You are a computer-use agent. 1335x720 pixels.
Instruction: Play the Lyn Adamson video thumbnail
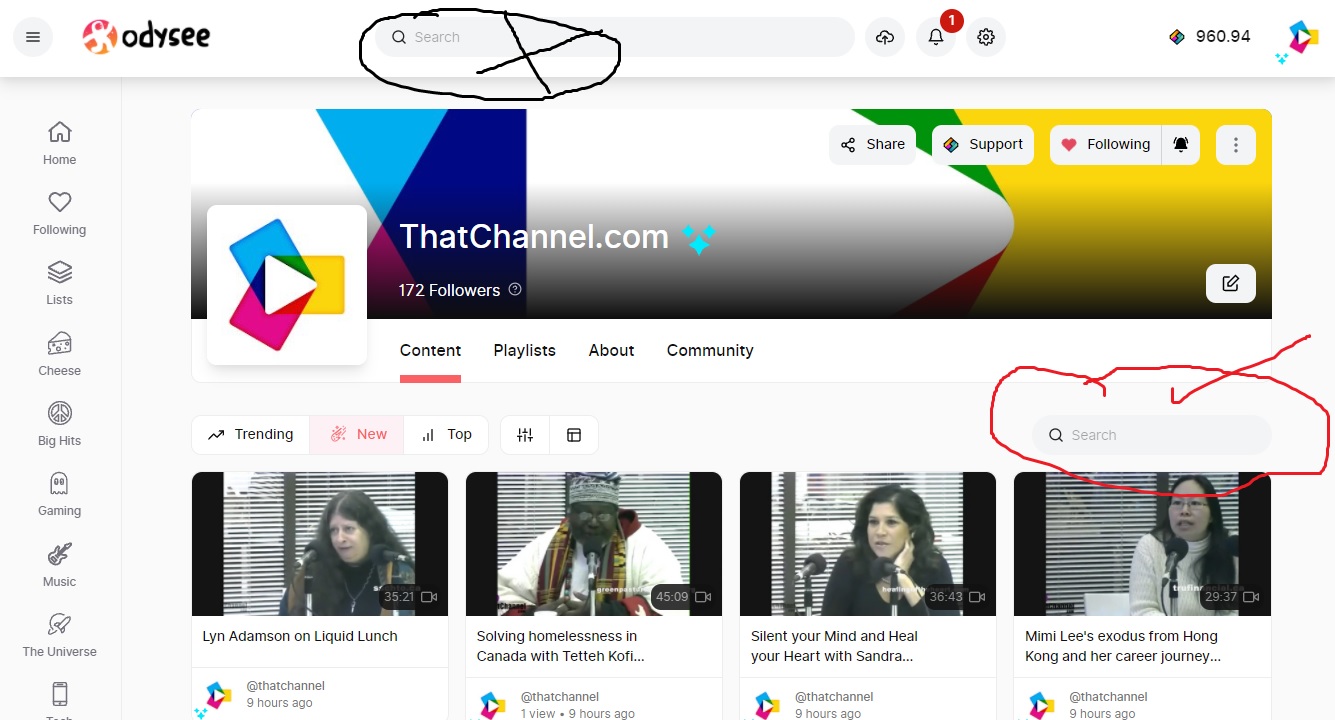tap(320, 544)
